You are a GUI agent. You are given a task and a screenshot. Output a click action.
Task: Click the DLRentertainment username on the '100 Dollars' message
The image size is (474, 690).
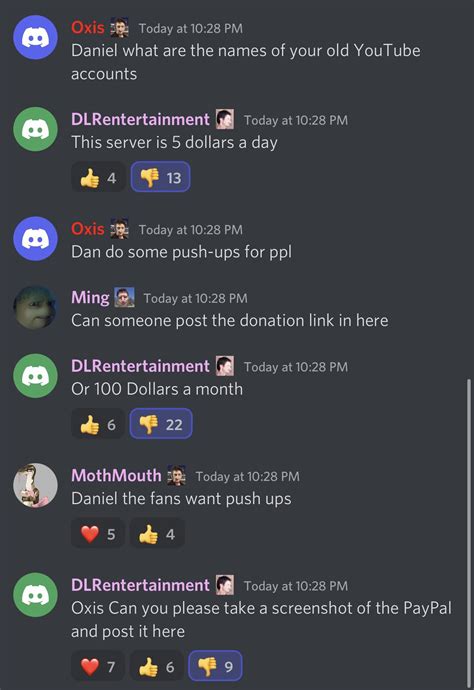pyautogui.click(x=140, y=366)
